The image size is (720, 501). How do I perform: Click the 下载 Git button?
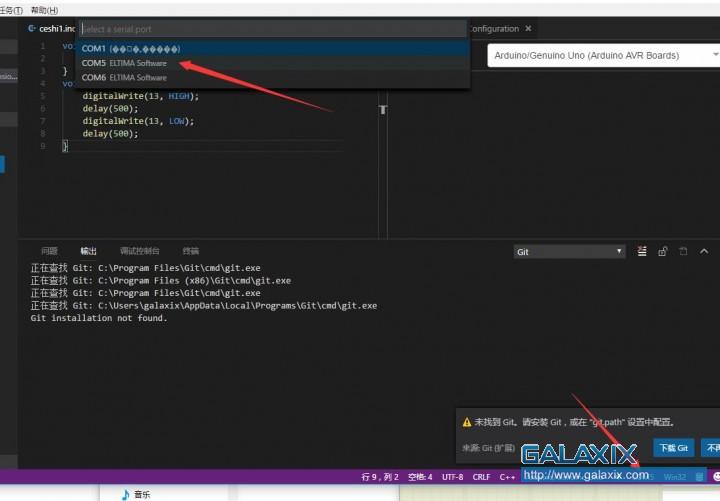674,448
